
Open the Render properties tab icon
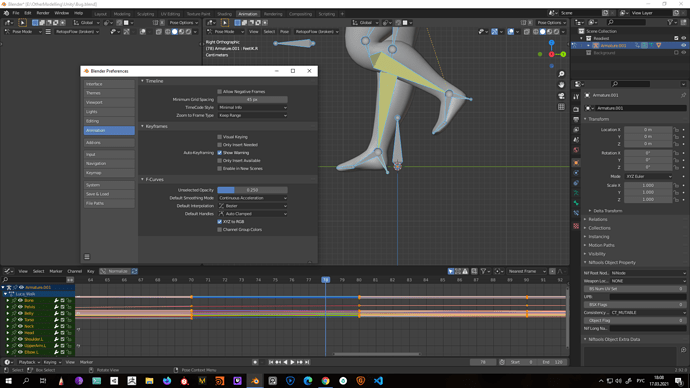coord(576,109)
